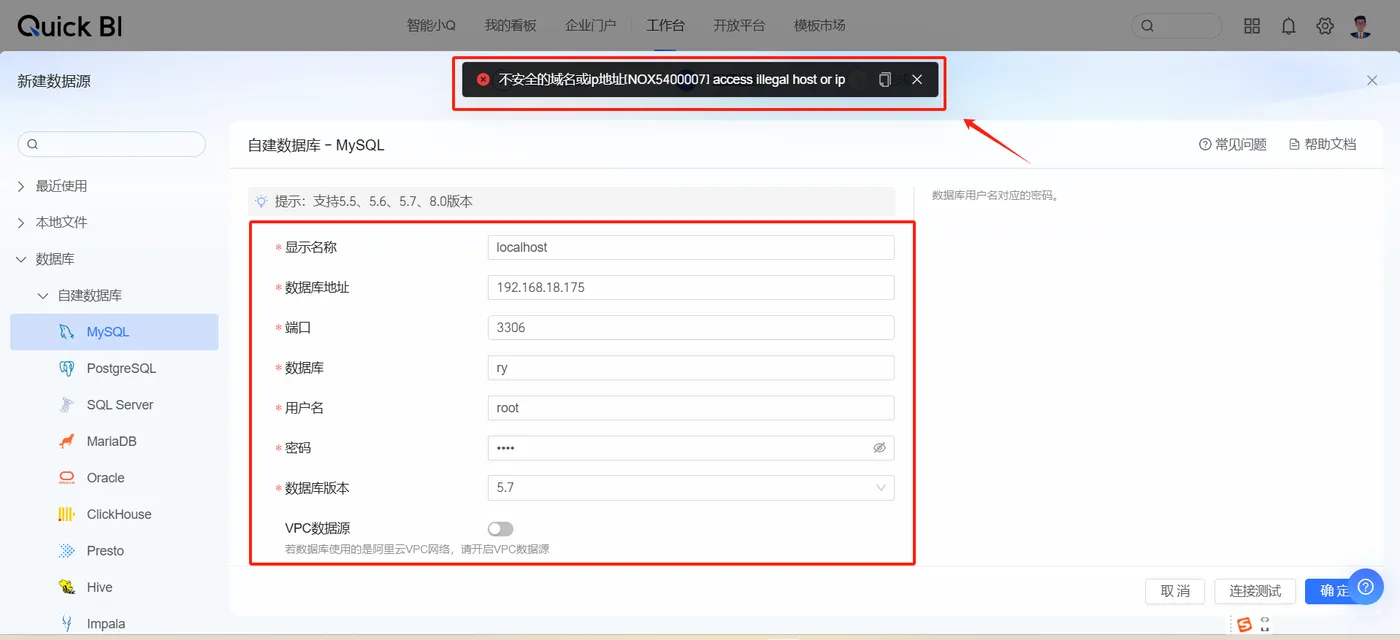Open the floating help question button
1400x640 pixels.
1365,586
